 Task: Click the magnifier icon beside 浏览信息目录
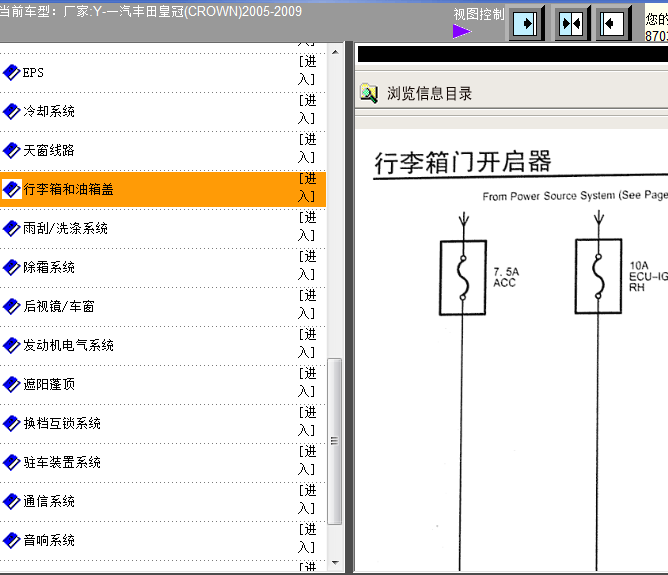pyautogui.click(x=369, y=93)
